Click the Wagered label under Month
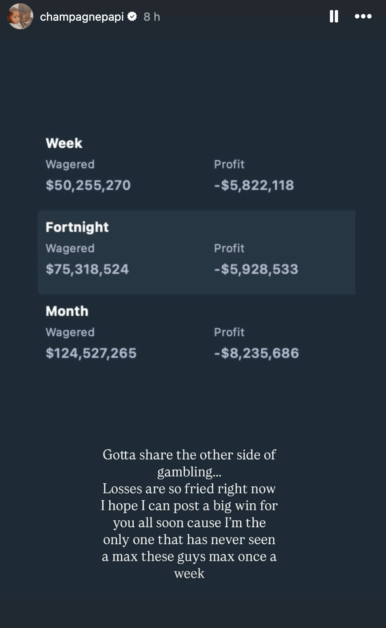 70,332
